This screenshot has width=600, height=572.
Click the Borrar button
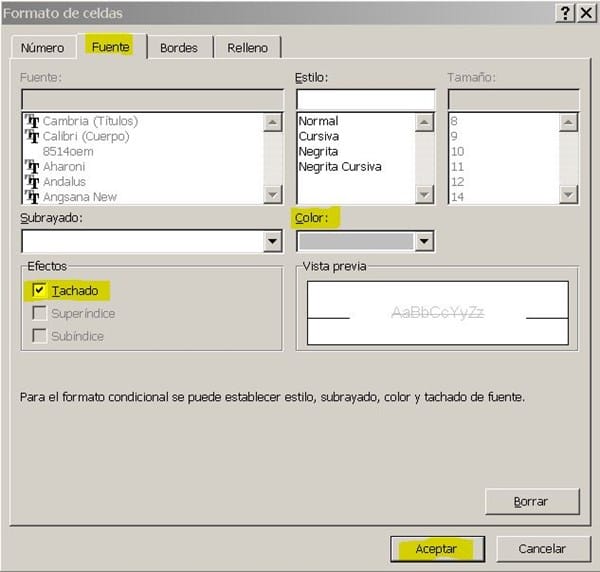click(531, 501)
